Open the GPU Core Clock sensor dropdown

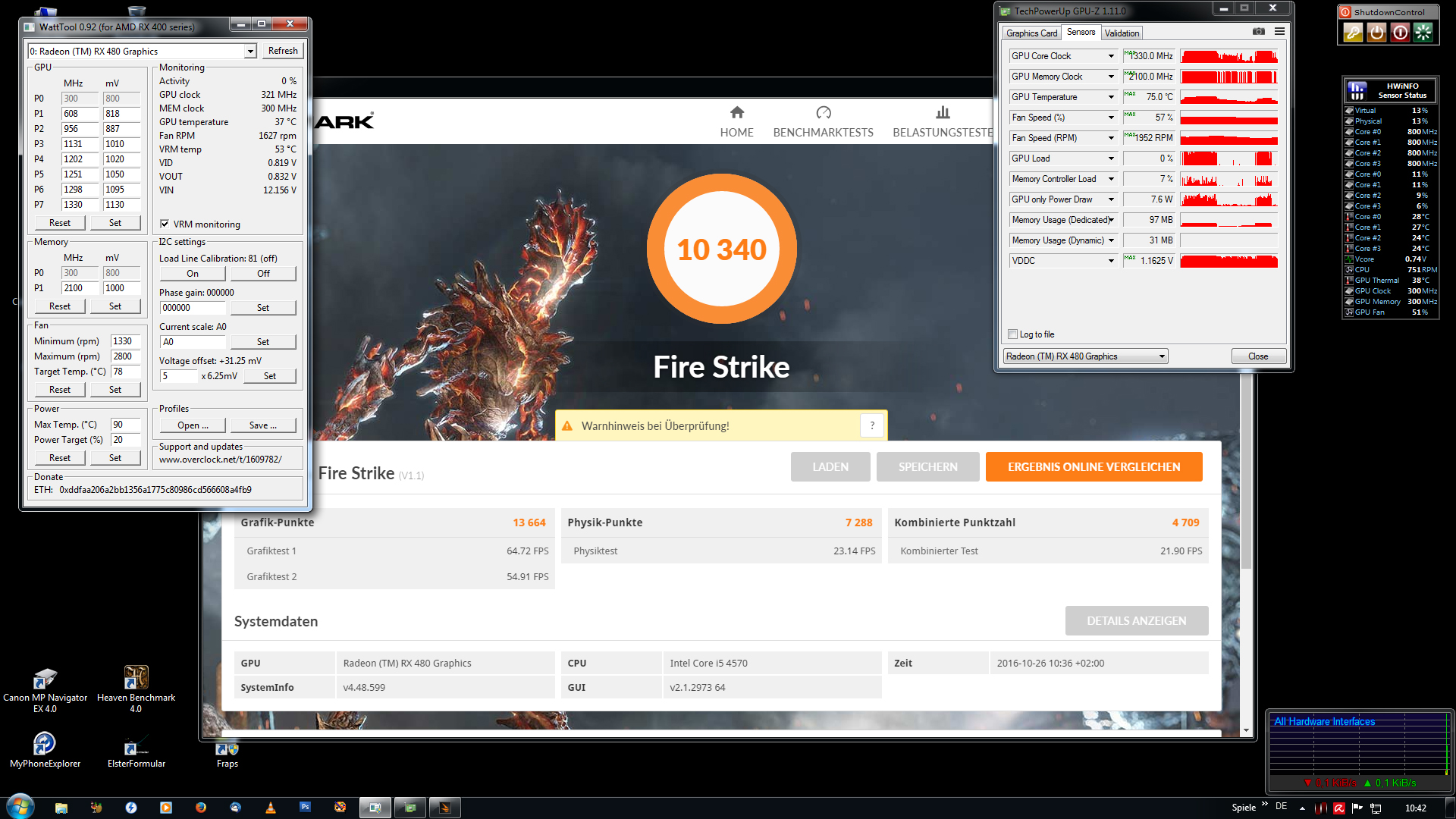[1111, 56]
